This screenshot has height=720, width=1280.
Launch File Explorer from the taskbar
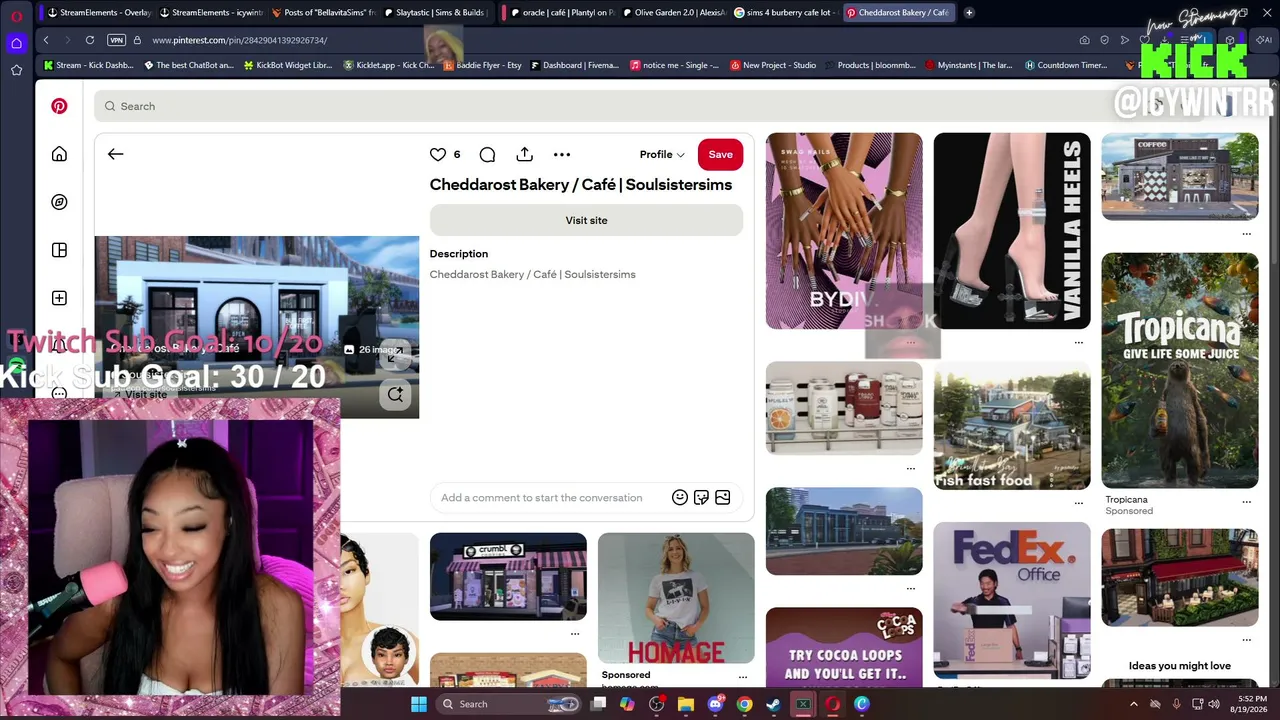pyautogui.click(x=686, y=704)
